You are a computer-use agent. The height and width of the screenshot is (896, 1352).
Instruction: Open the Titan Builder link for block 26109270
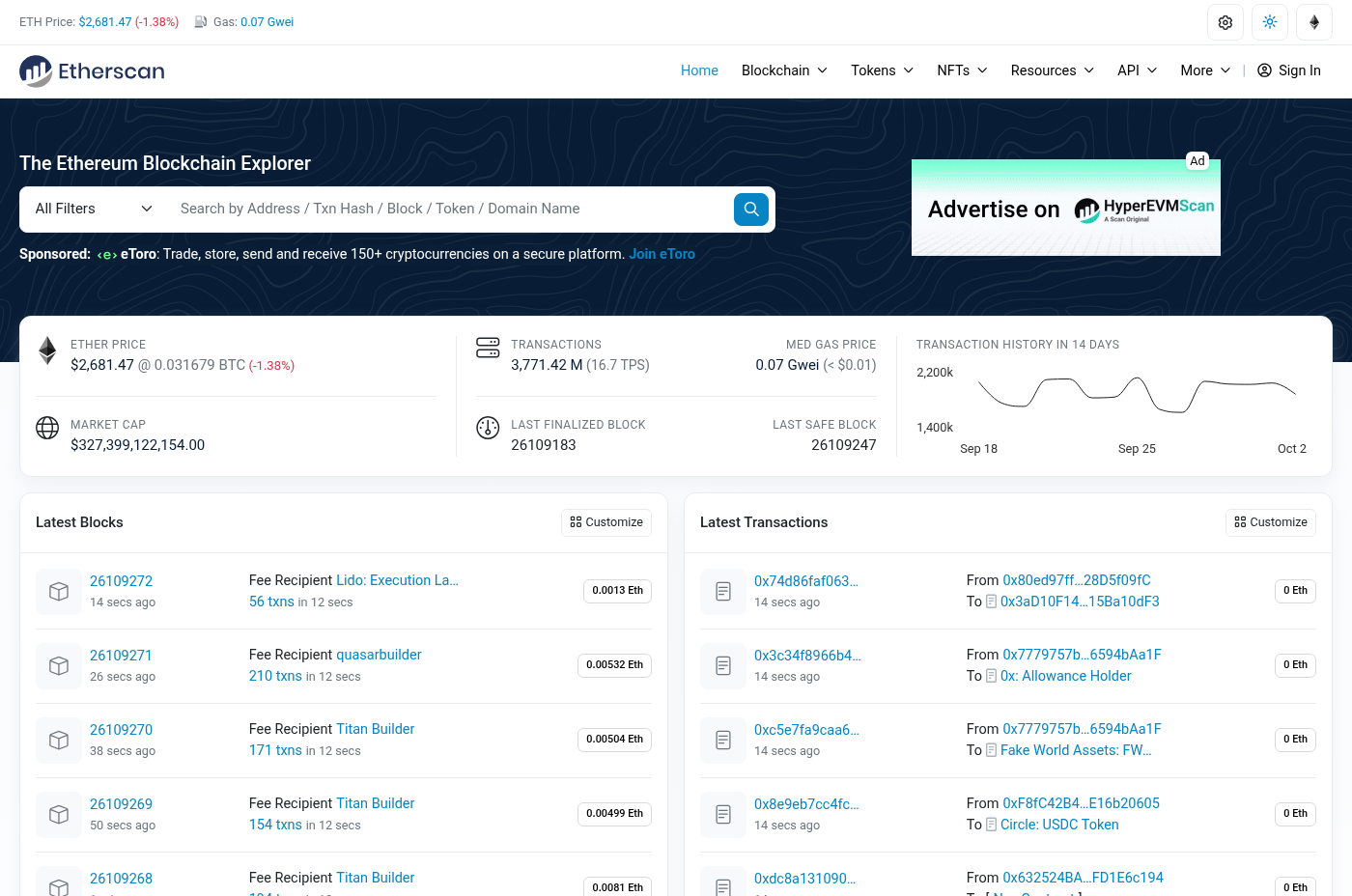(x=376, y=729)
